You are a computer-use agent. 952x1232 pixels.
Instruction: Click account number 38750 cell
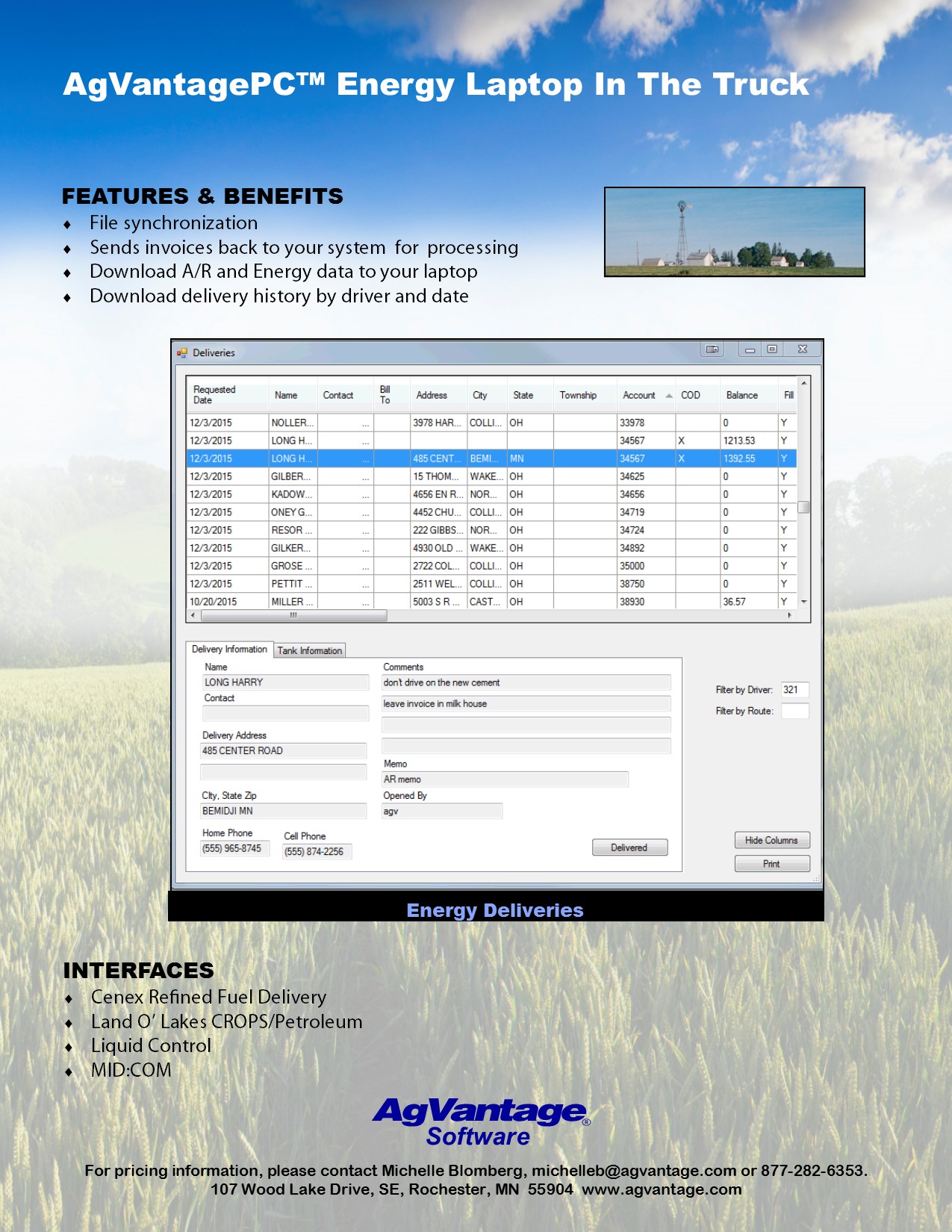click(x=647, y=584)
